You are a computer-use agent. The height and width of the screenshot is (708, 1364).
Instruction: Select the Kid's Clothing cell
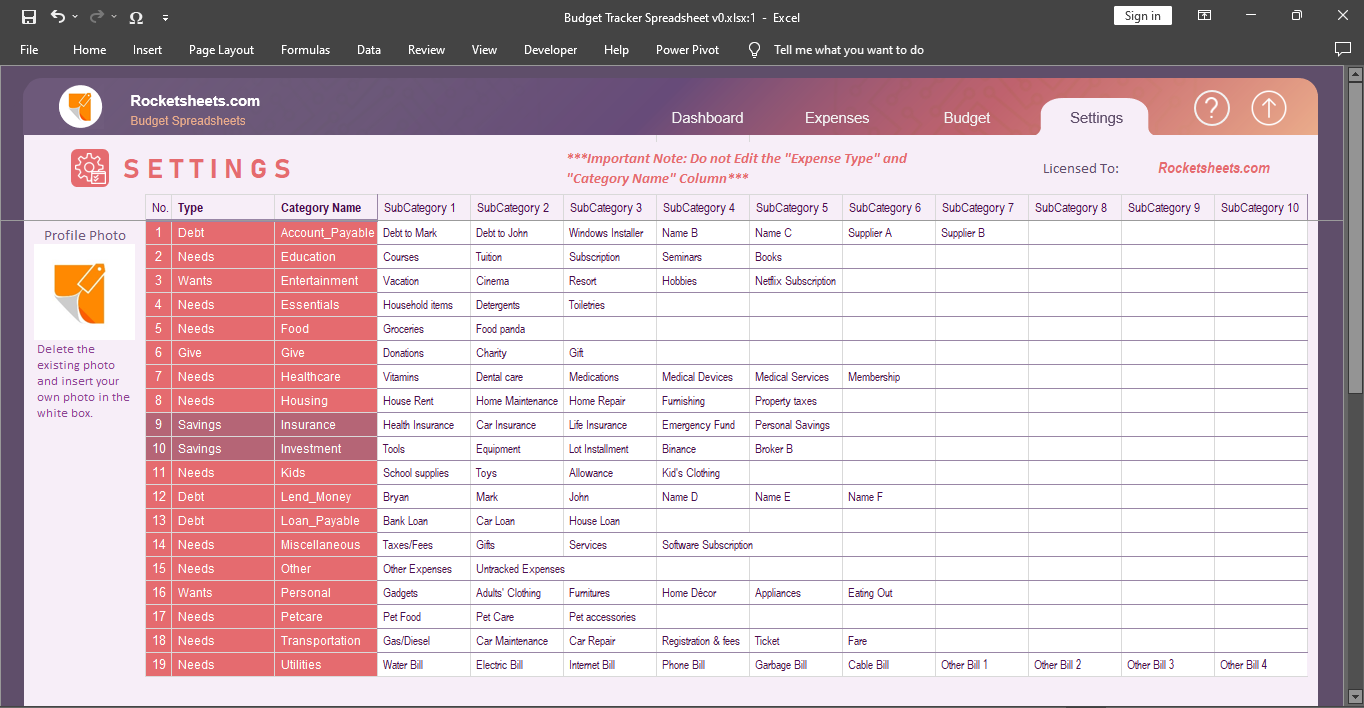[x=703, y=473]
